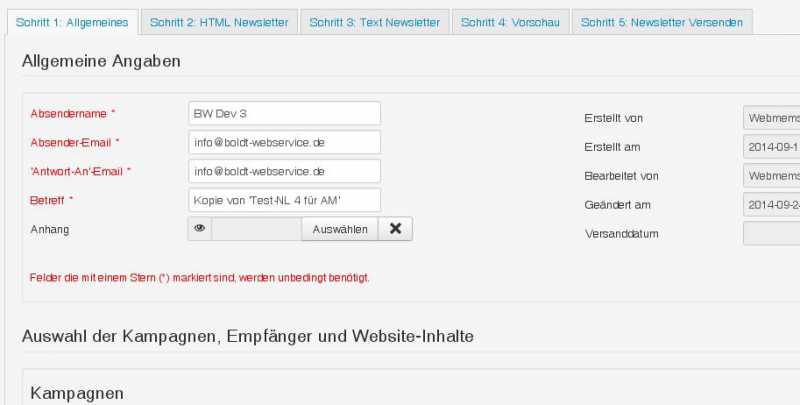Click the Geändert am date field
Image resolution: width=800 pixels, height=405 pixels.
(772, 205)
